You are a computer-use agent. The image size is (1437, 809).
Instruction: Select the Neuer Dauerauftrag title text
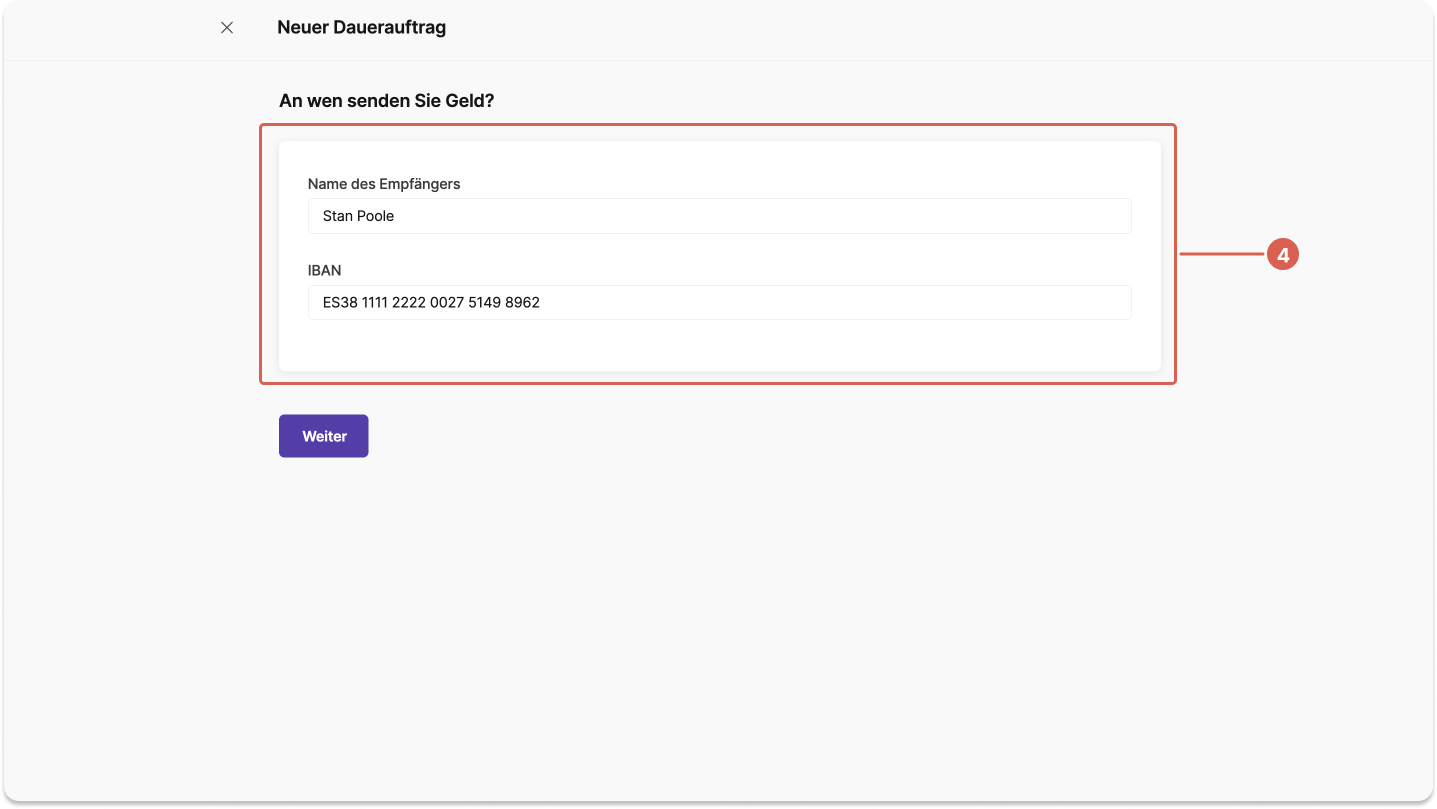click(362, 28)
